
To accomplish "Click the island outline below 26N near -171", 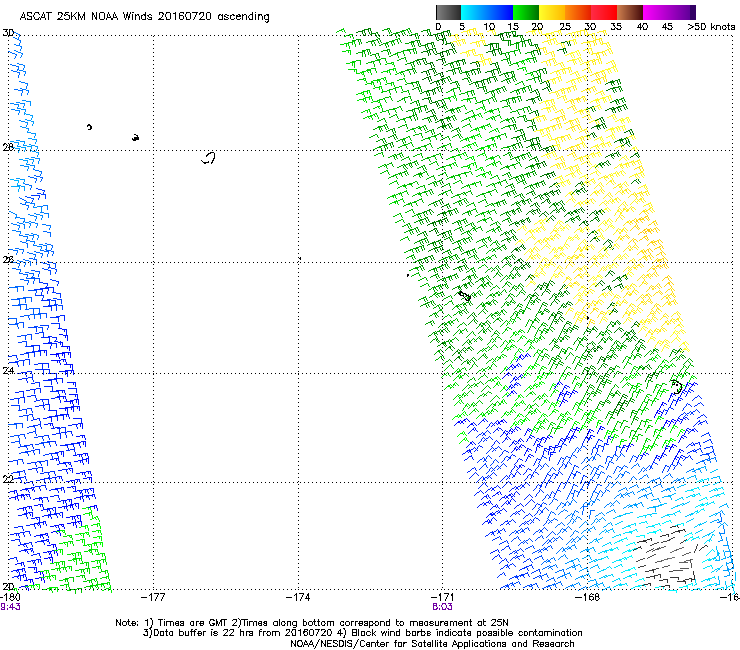I will click(465, 296).
